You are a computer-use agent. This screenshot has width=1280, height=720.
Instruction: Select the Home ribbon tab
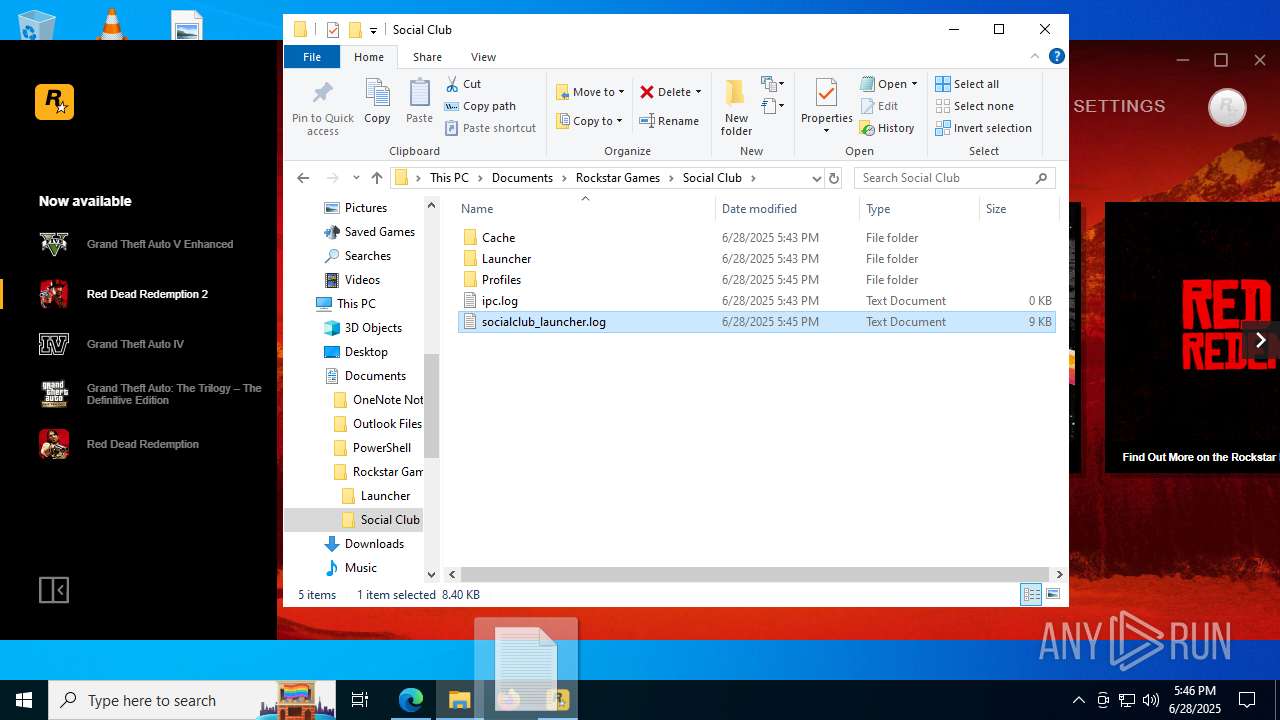[369, 57]
